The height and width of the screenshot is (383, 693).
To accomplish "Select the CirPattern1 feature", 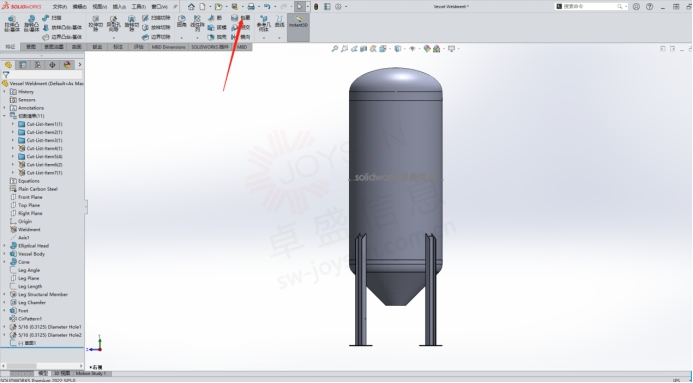I will [x=30, y=319].
